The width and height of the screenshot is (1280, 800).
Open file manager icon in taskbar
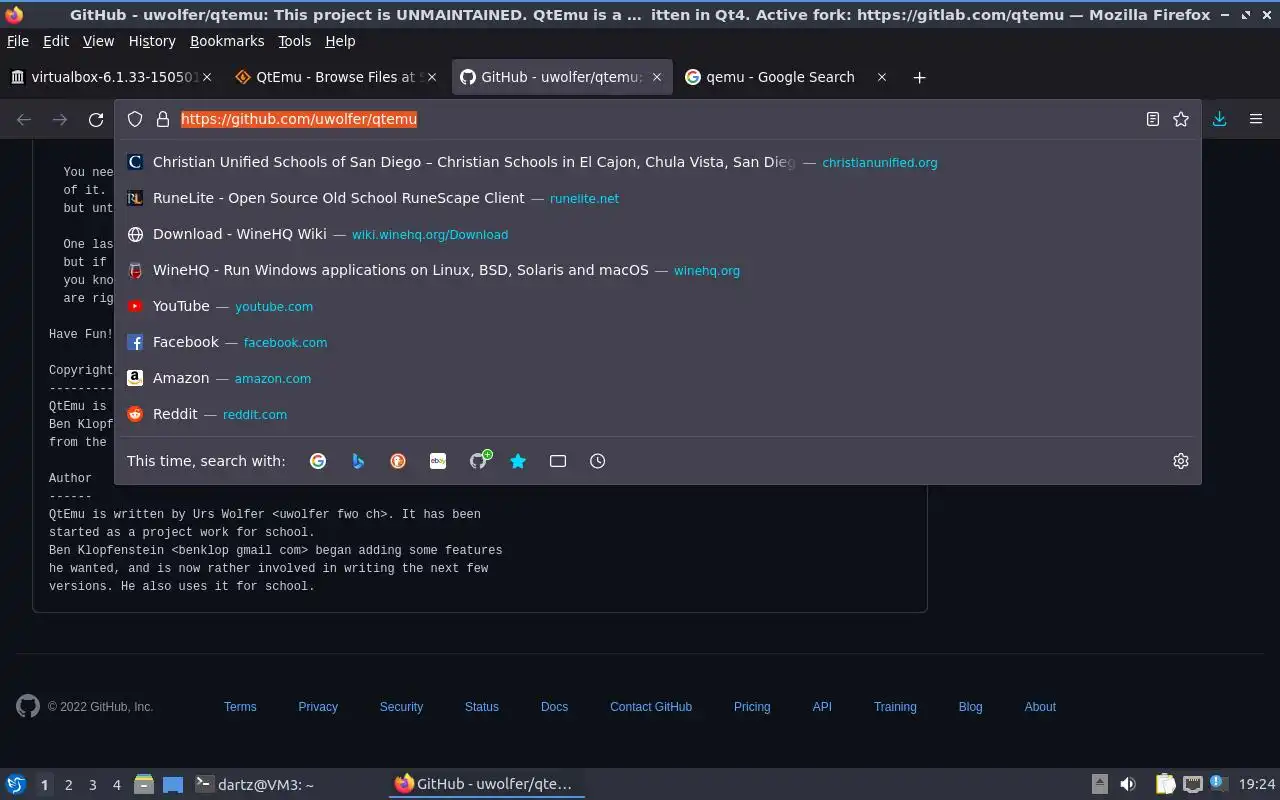(144, 785)
